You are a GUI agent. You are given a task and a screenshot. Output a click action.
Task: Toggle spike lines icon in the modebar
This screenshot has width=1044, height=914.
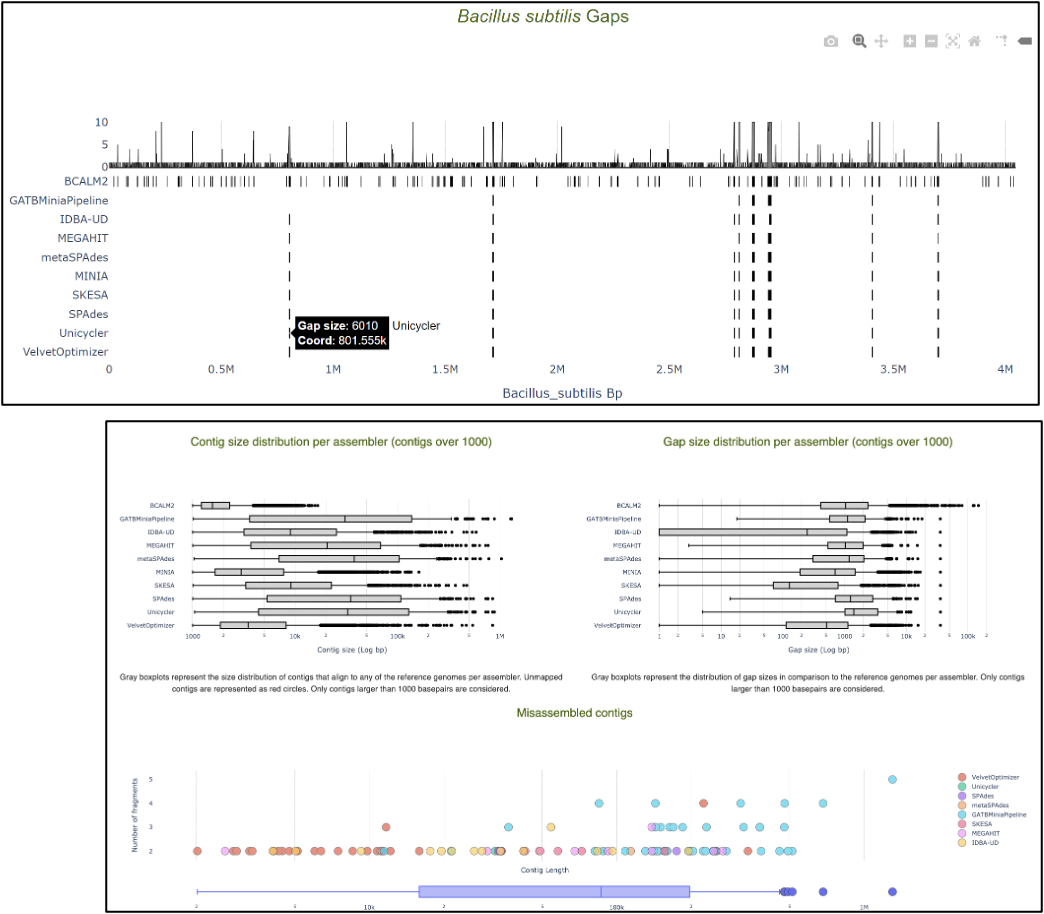[1002, 41]
